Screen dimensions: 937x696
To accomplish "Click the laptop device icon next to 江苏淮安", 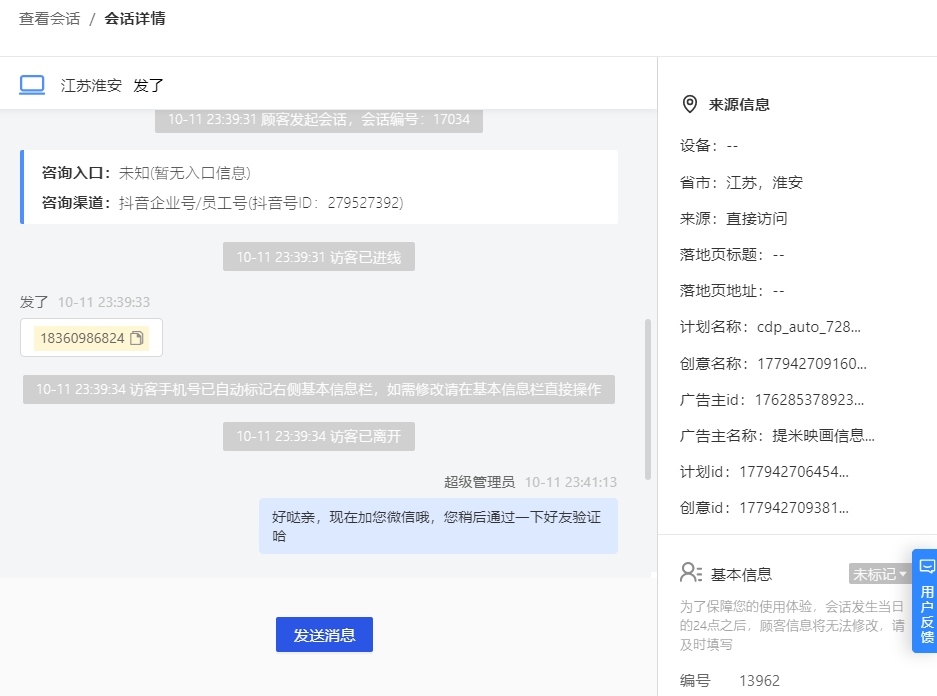I will coord(32,85).
